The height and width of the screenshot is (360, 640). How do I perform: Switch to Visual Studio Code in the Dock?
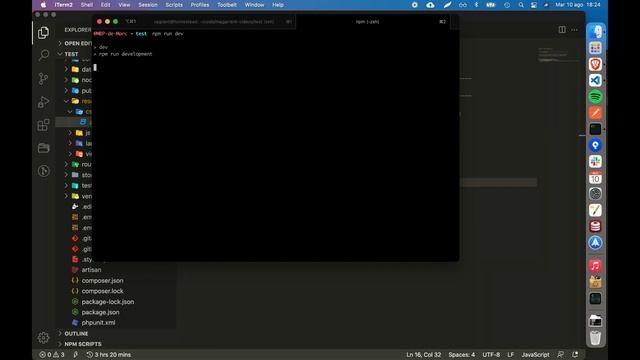pyautogui.click(x=595, y=80)
